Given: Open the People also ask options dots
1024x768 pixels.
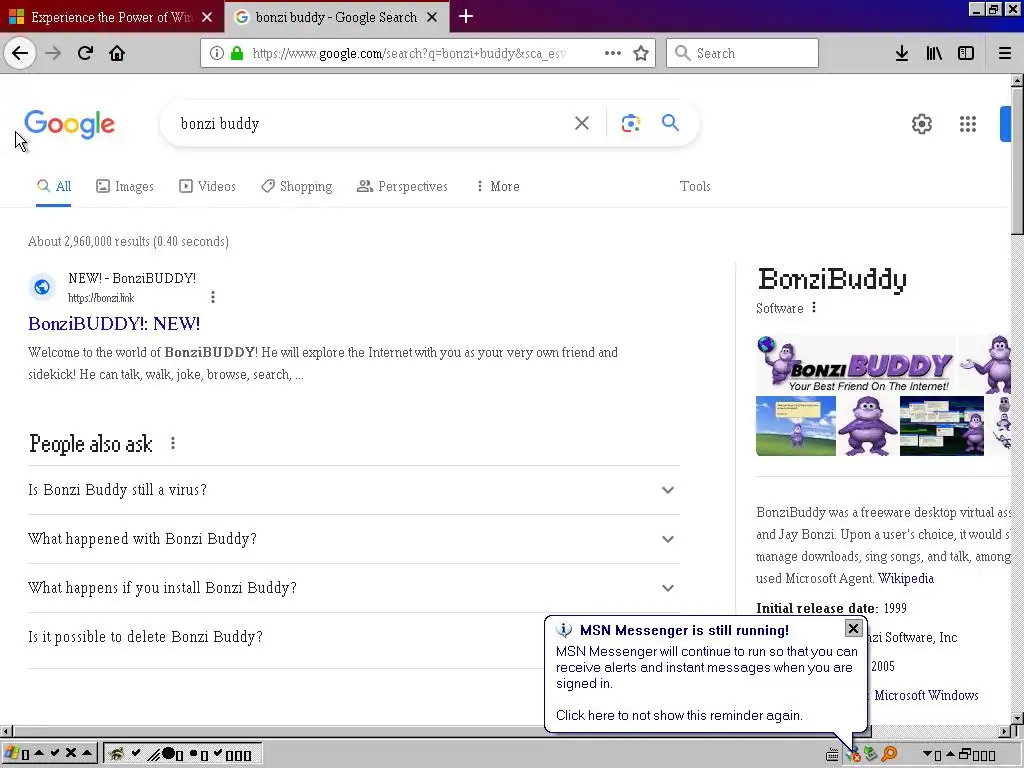Looking at the screenshot, I should (172, 443).
